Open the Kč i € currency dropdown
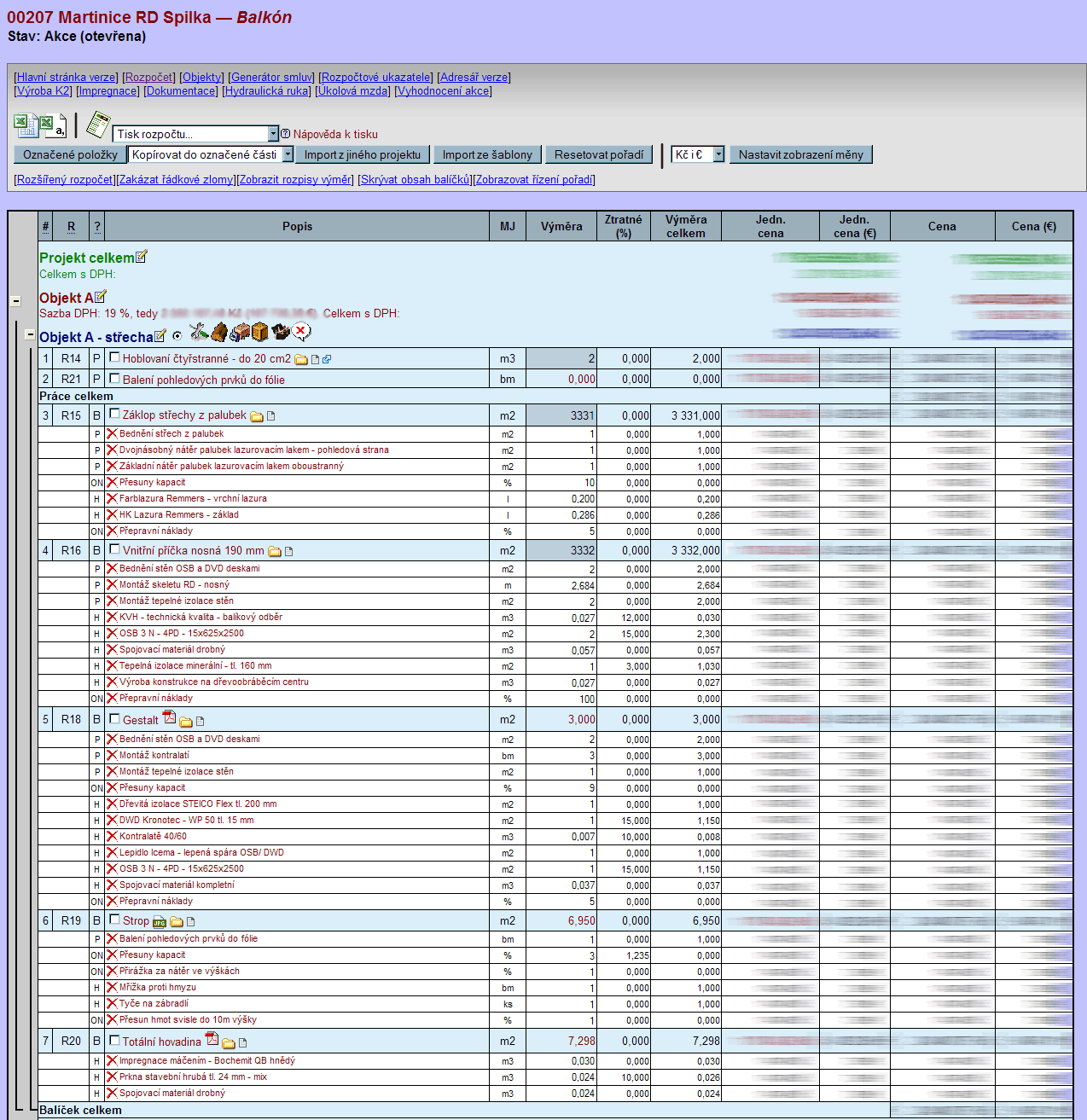The image size is (1087, 1120). tap(697, 154)
